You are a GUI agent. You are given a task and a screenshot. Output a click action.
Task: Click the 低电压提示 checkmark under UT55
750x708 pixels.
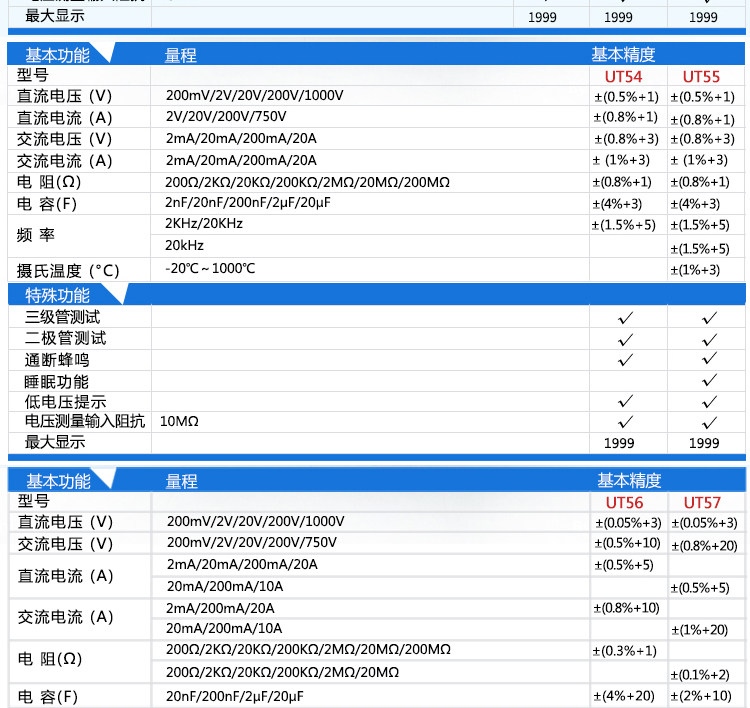click(709, 402)
